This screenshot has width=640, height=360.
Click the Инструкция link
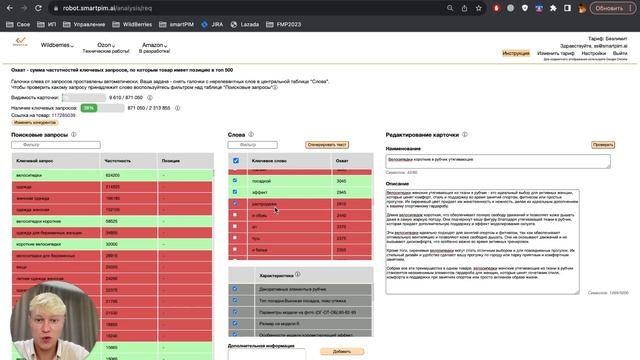(516, 53)
